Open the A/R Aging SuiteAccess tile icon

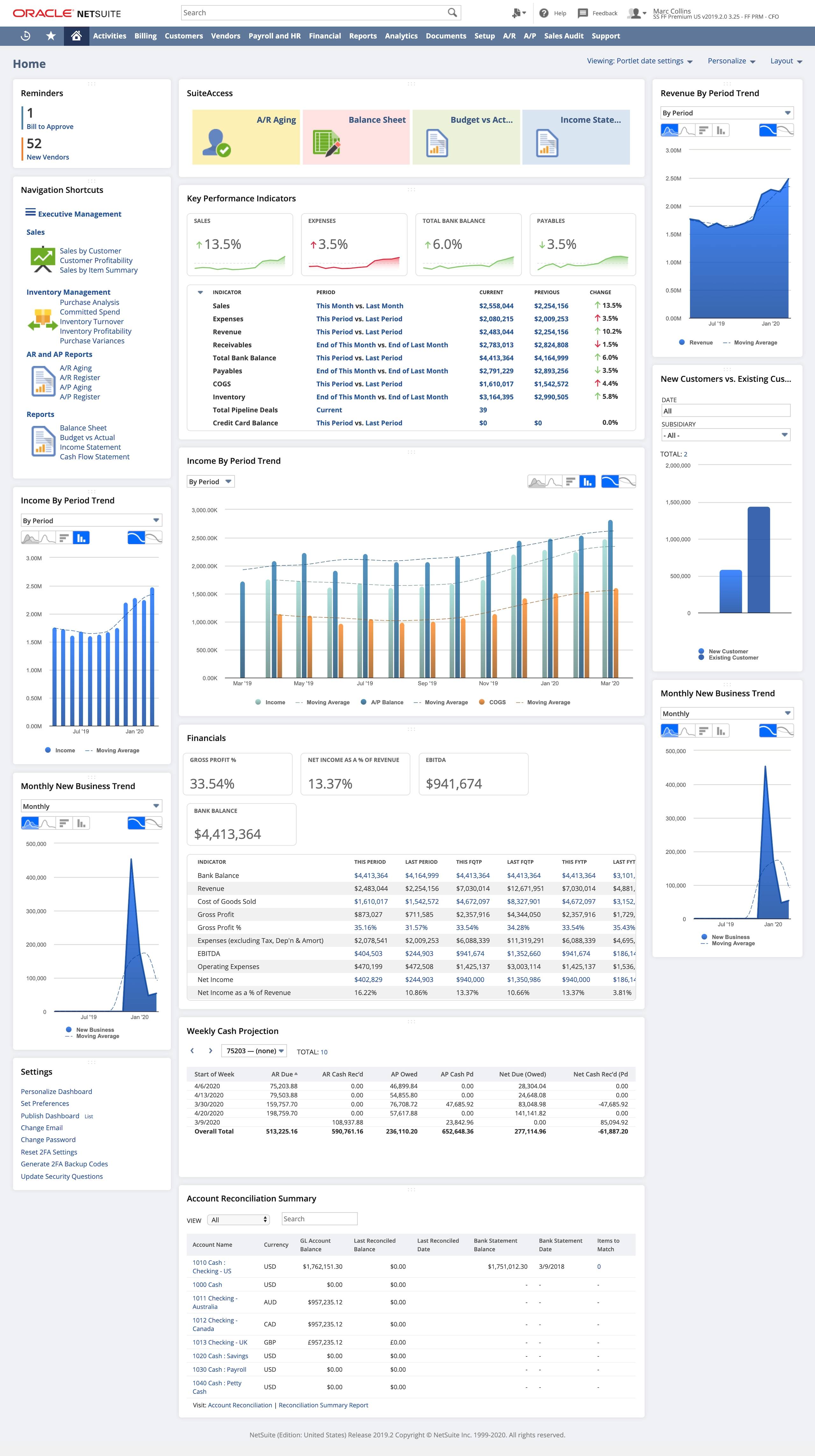click(x=216, y=143)
